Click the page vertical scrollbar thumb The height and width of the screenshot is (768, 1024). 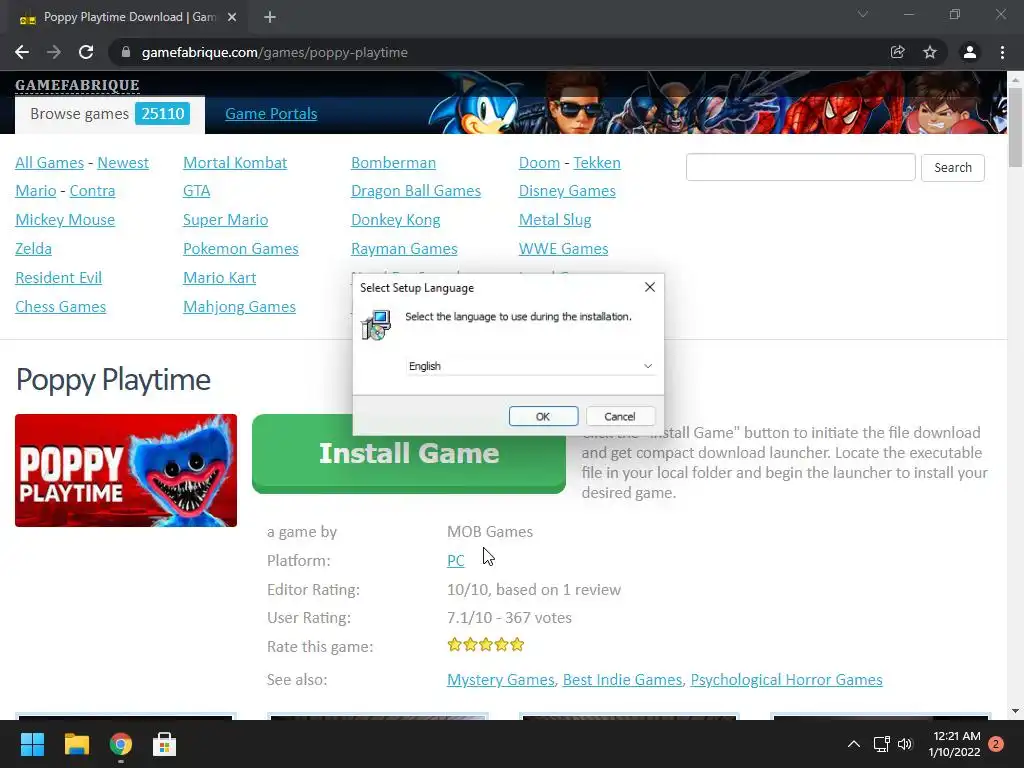pyautogui.click(x=1015, y=126)
